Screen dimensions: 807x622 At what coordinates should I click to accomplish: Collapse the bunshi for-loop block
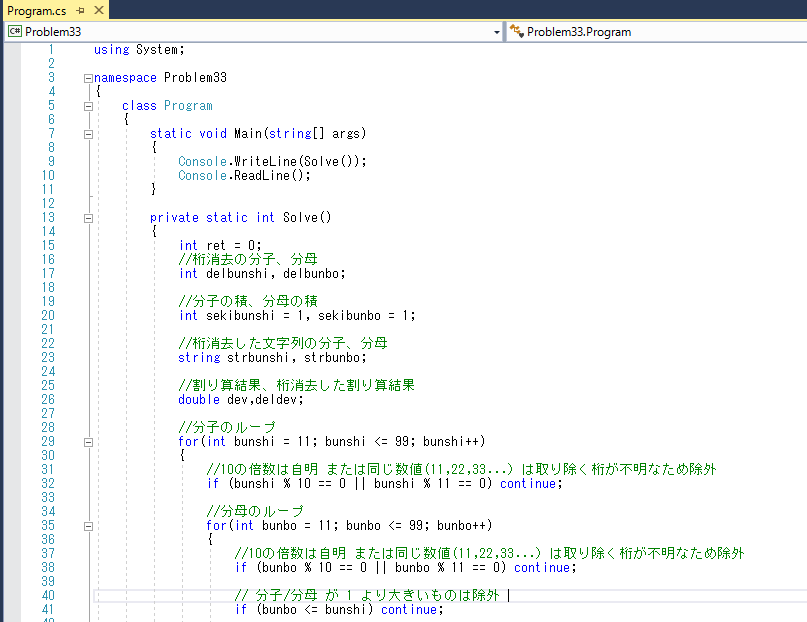88,442
